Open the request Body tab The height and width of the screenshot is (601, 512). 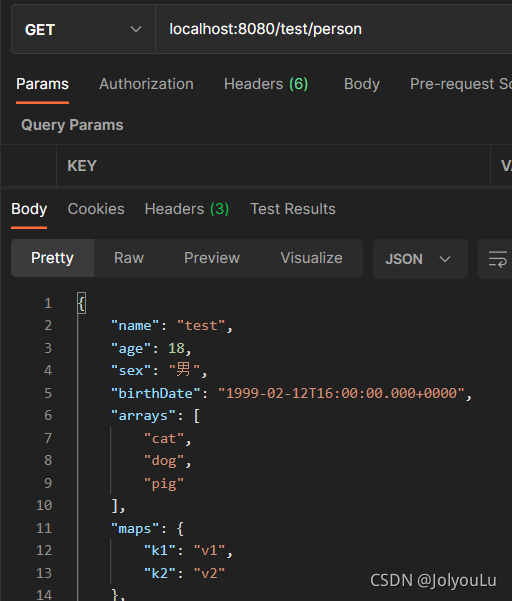[362, 84]
